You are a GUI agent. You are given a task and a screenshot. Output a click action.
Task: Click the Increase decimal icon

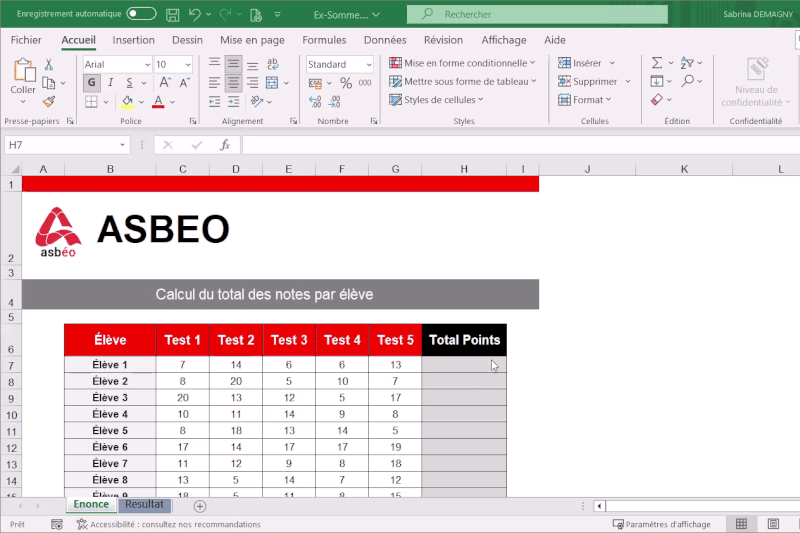(315, 101)
